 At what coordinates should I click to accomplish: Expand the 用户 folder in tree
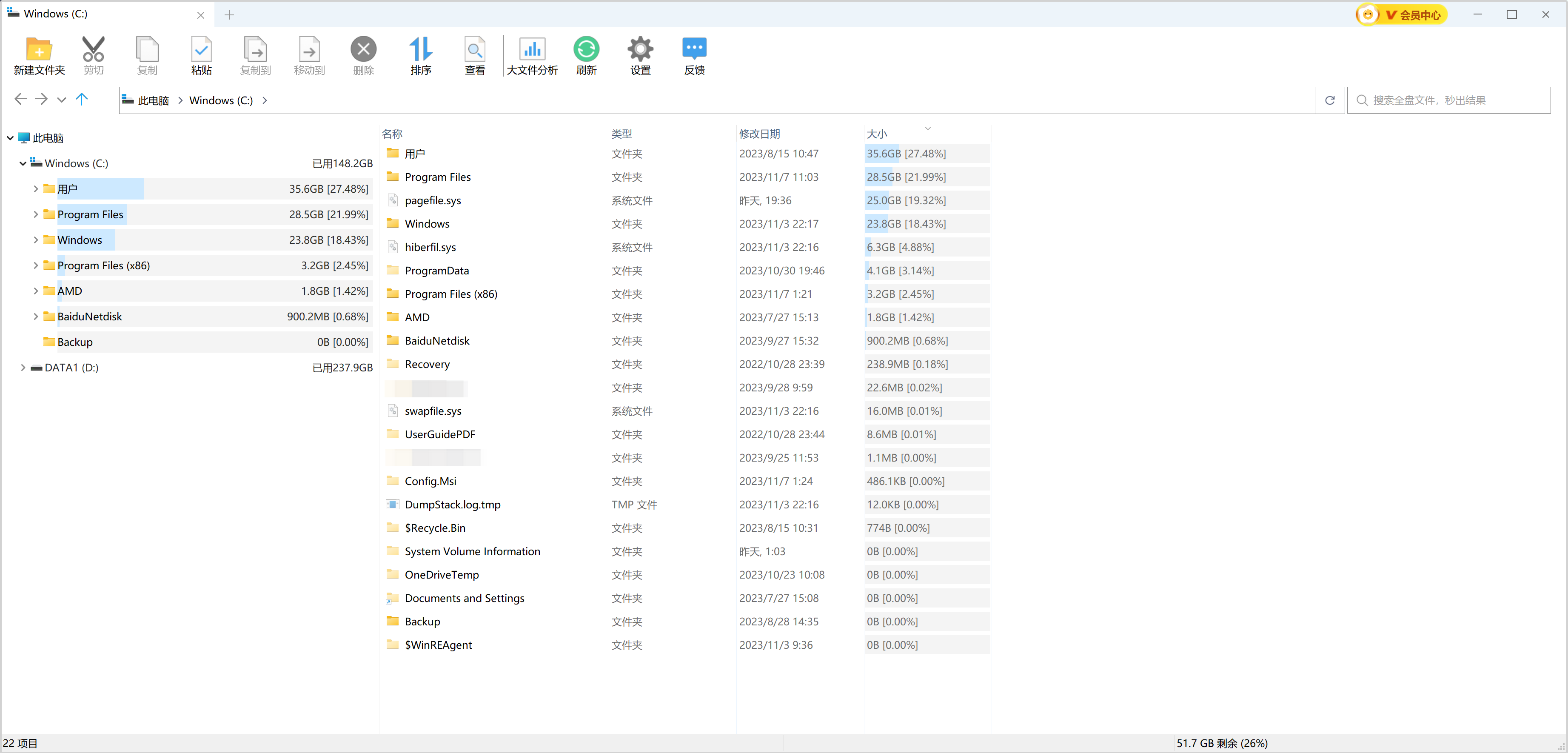[x=36, y=189]
